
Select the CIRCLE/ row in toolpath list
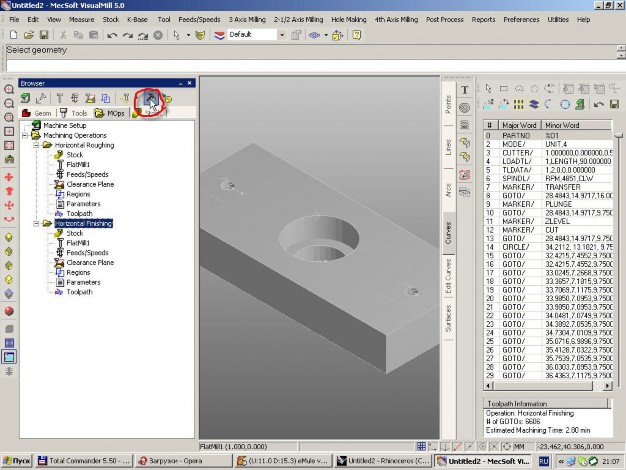tap(548, 247)
